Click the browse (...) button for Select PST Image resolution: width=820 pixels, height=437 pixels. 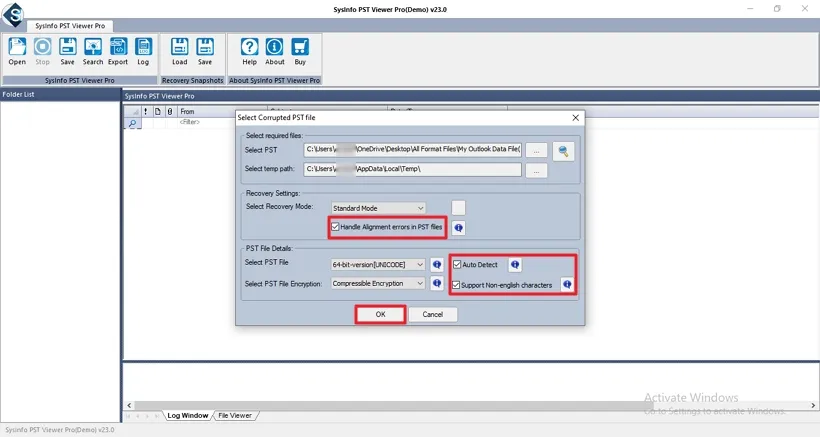tap(537, 151)
